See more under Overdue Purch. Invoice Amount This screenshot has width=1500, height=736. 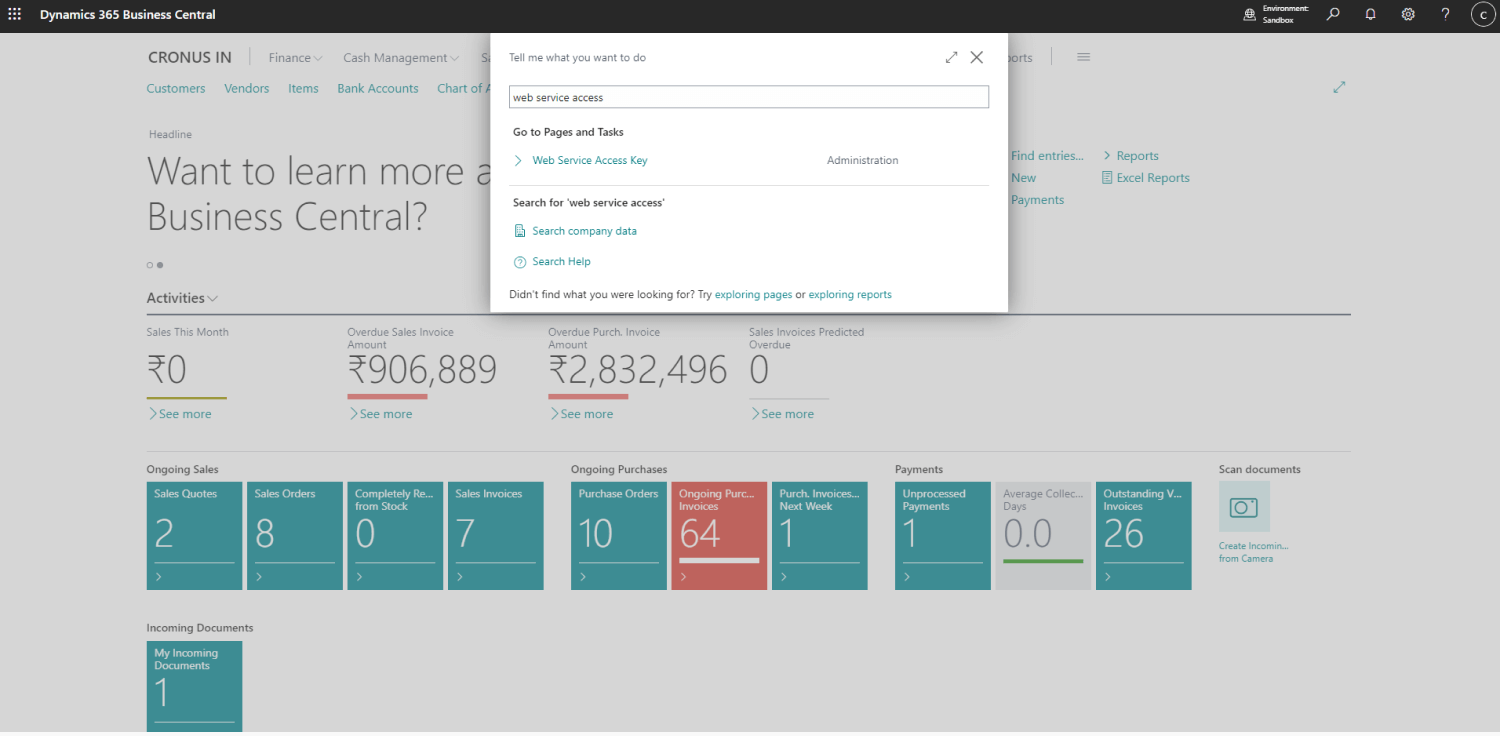point(581,414)
